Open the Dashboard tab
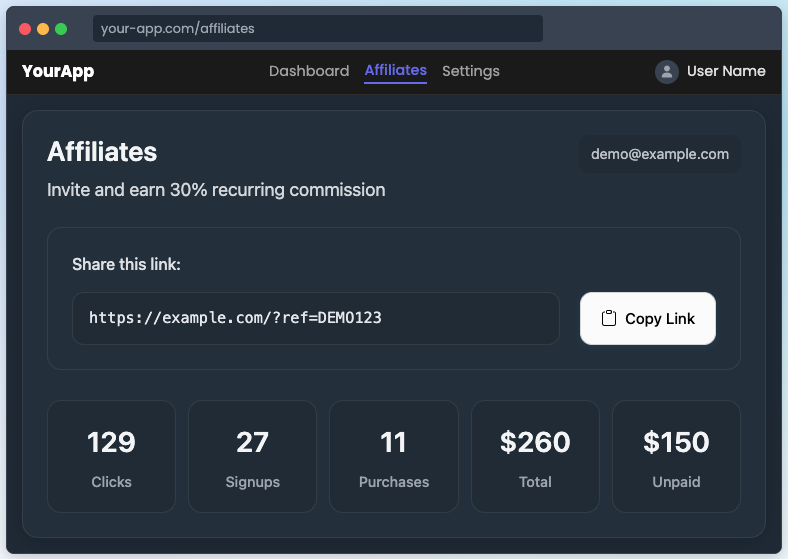The image size is (788, 559). (x=309, y=71)
